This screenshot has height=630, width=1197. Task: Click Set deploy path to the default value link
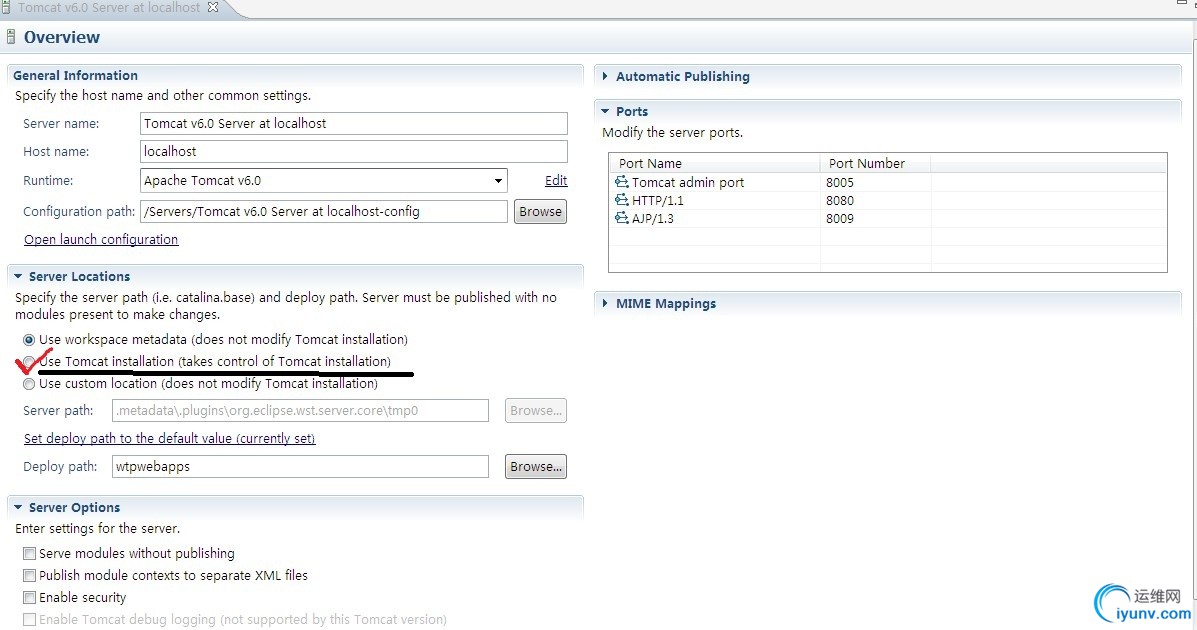tap(169, 438)
